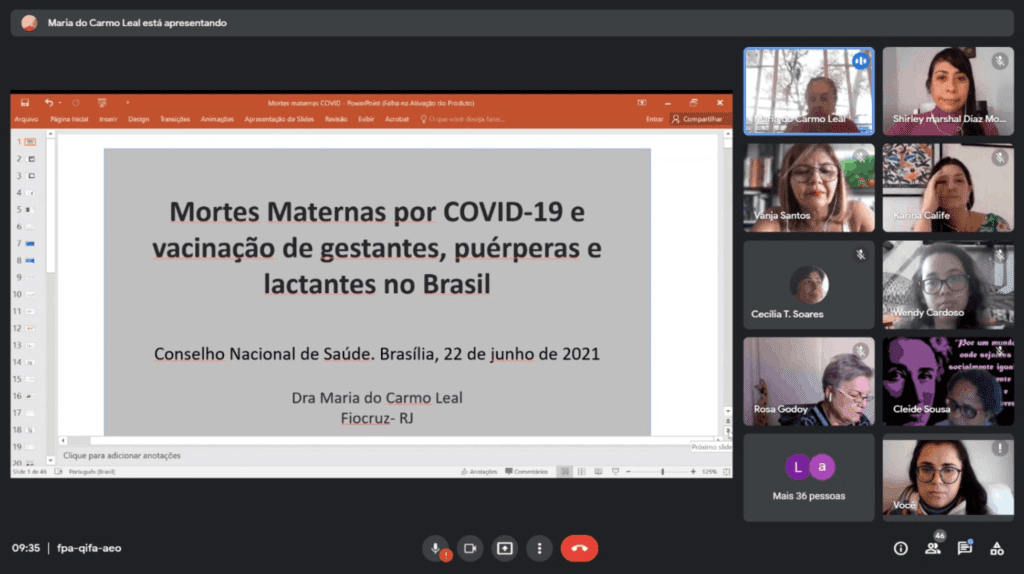
Task: Click the PowerPoint zoom slider
Action: (x=662, y=471)
